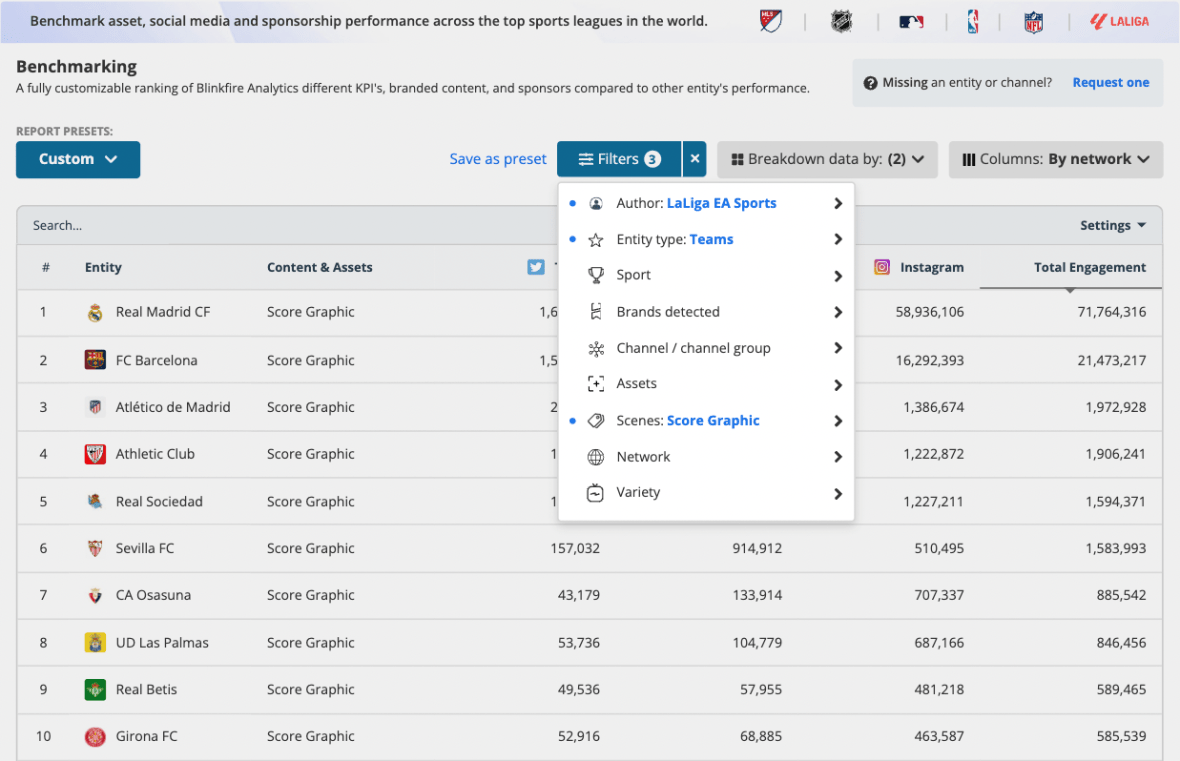Click the Request one link
This screenshot has height=761, width=1180.
pos(1110,83)
